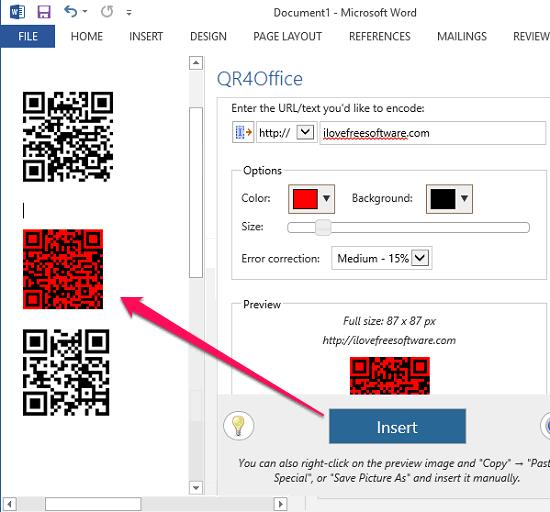Open the REVIEW ribbon tab
Screen dimensions: 550x512
(x=531, y=36)
